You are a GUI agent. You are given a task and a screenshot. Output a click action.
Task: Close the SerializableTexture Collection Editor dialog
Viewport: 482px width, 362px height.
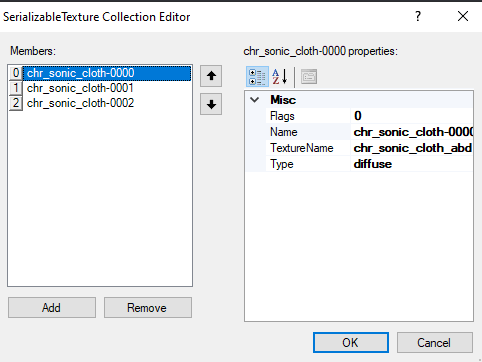point(463,16)
